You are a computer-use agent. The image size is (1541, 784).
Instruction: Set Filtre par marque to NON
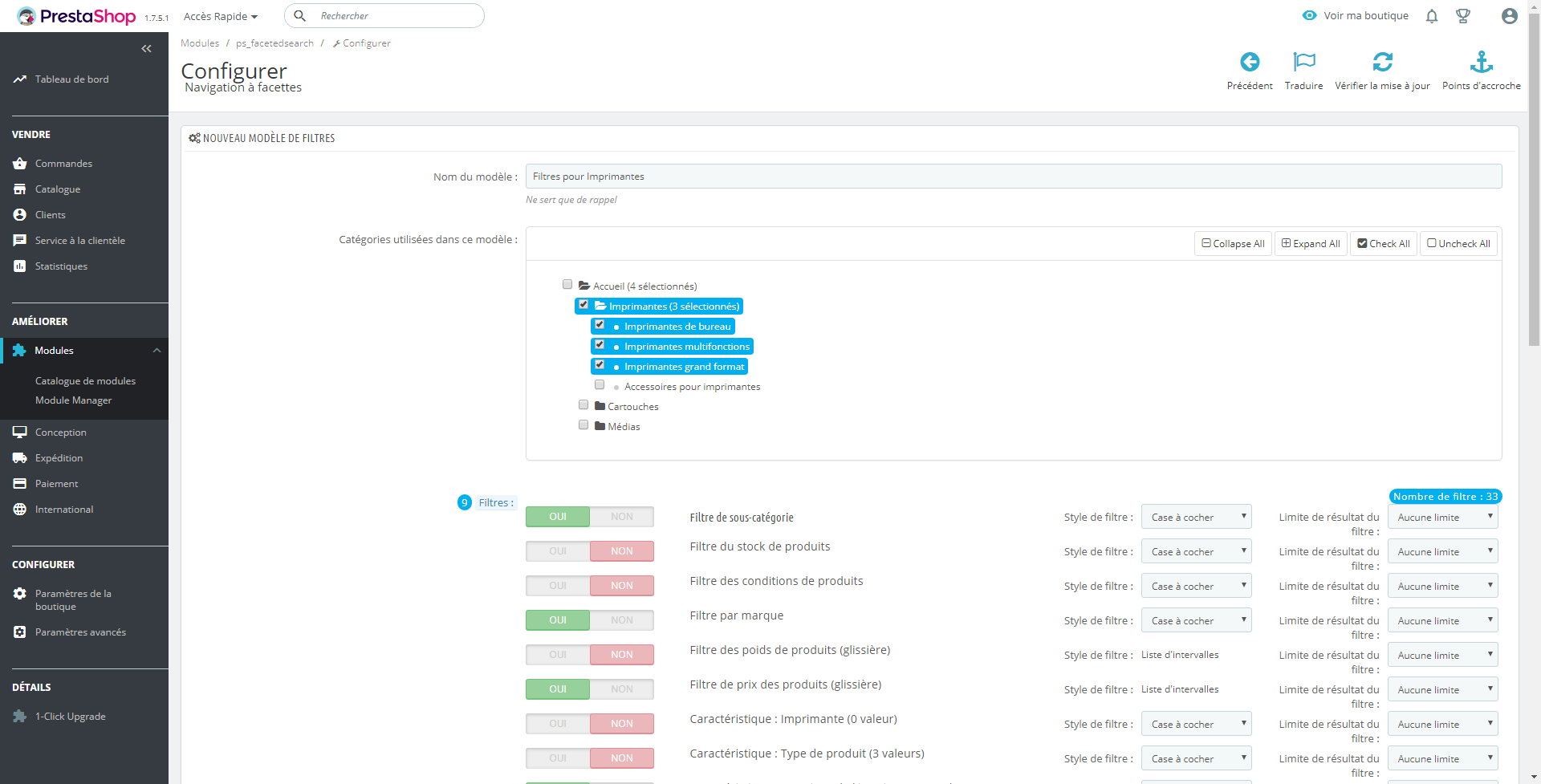tap(622, 620)
